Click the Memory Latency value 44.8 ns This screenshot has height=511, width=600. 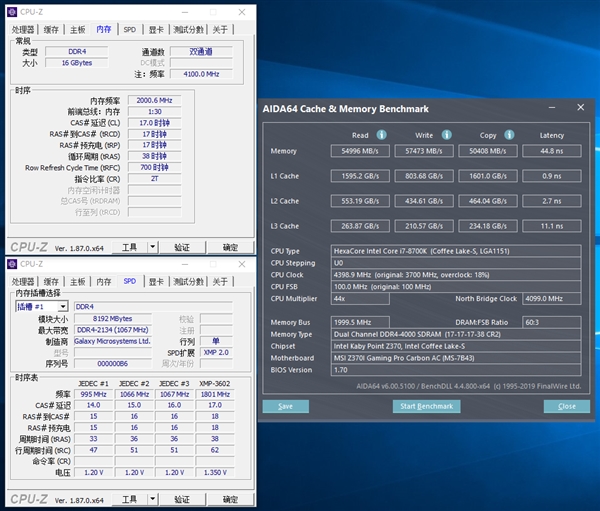point(552,151)
